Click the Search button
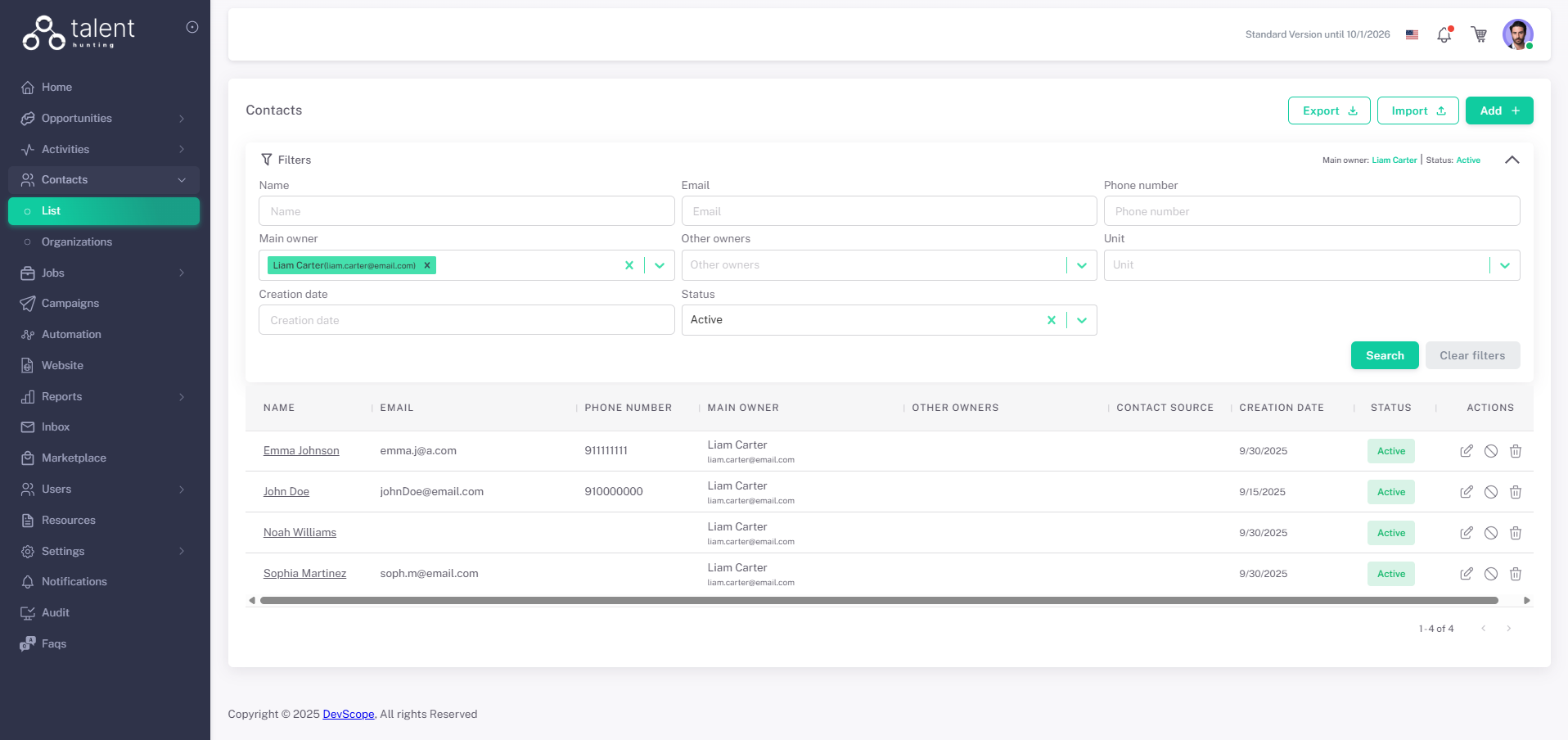Image resolution: width=1568 pixels, height=740 pixels. [x=1384, y=355]
